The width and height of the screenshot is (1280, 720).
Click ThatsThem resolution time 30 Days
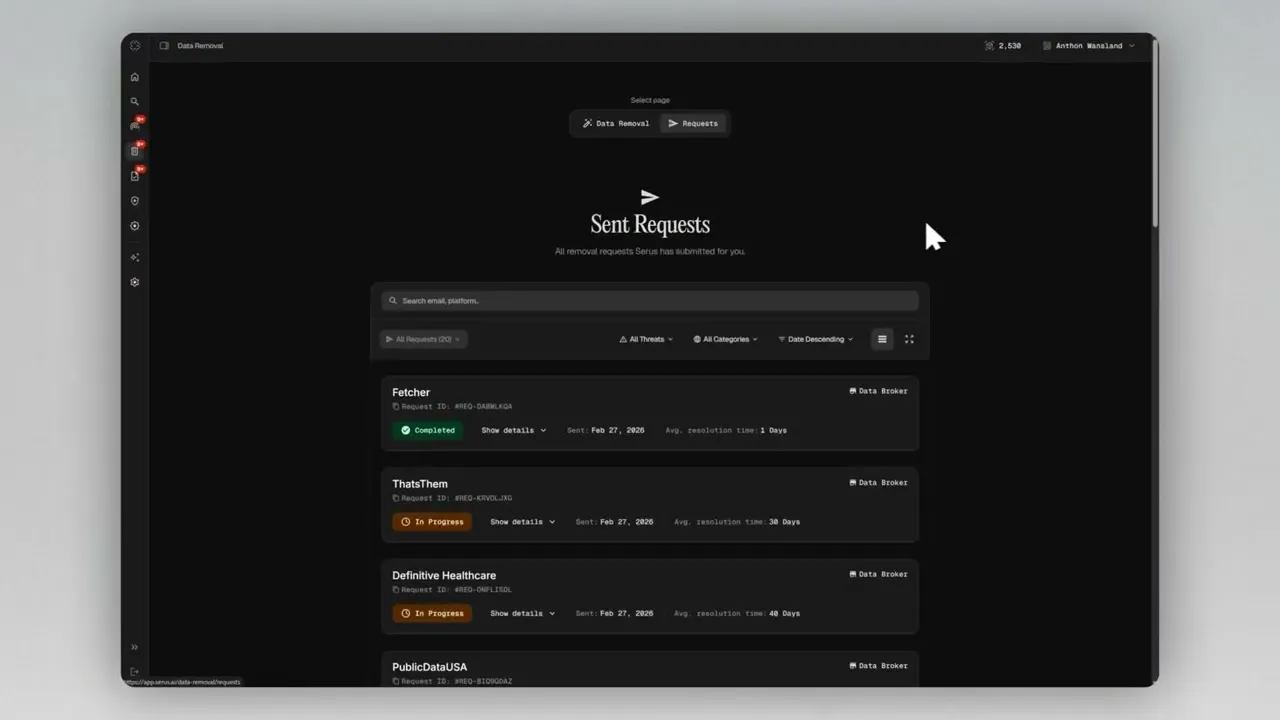click(x=784, y=522)
